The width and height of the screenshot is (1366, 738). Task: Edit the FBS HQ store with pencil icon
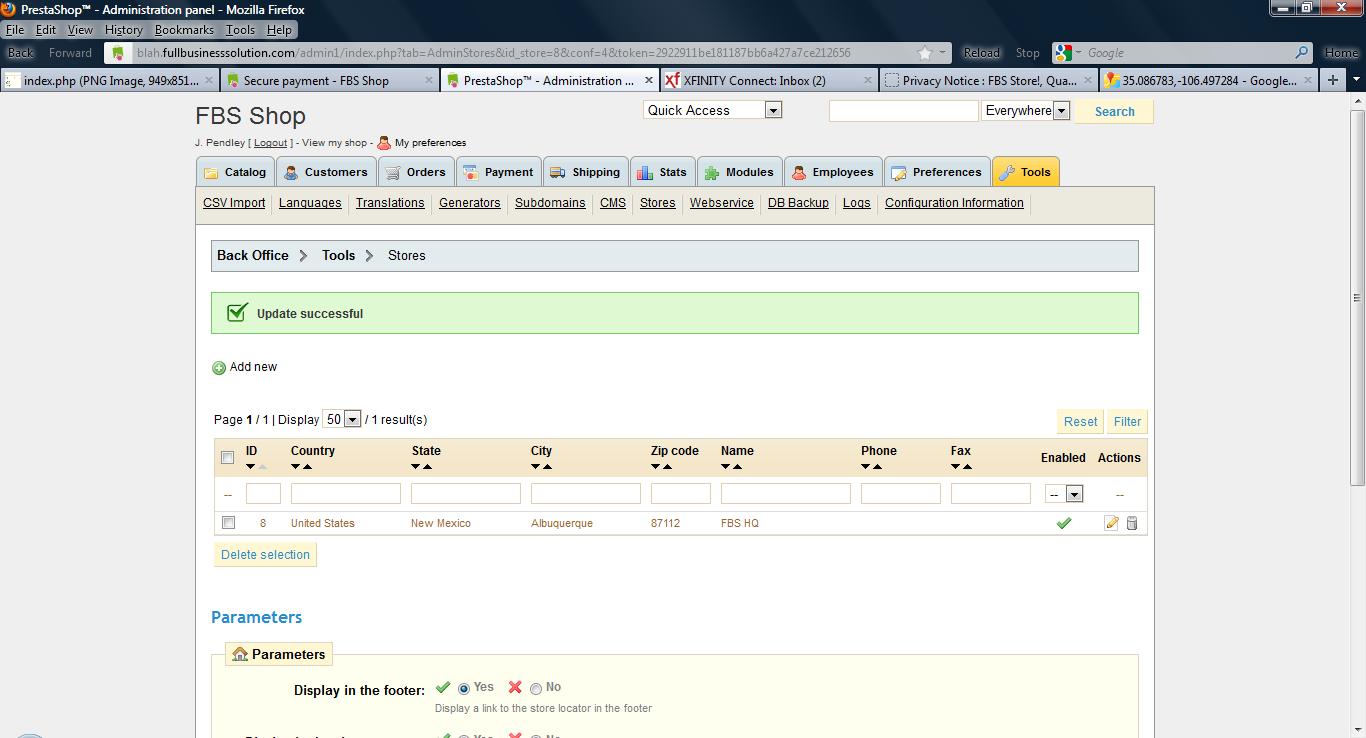pyautogui.click(x=1111, y=523)
